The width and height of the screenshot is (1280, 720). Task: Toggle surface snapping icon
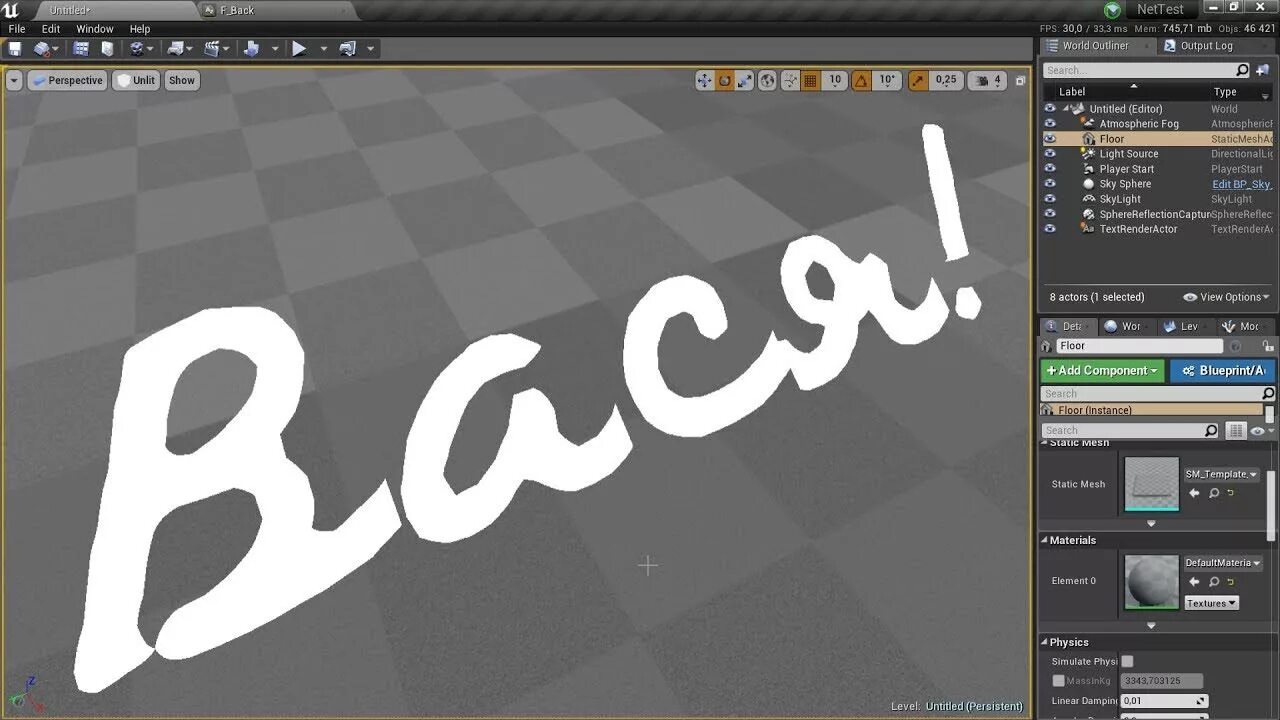790,80
